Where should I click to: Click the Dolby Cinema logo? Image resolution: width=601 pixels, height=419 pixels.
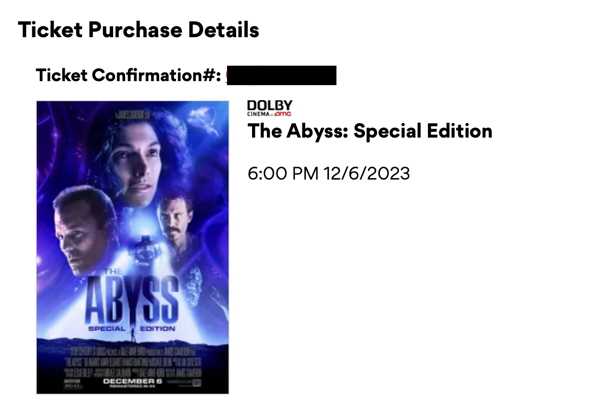point(269,108)
